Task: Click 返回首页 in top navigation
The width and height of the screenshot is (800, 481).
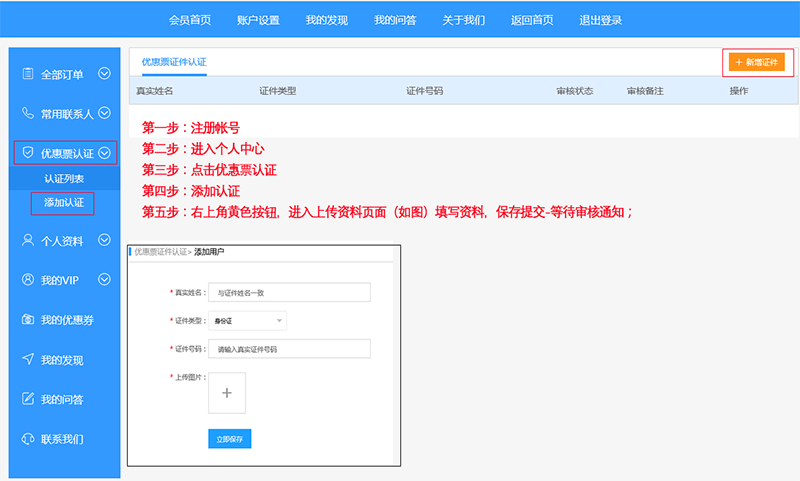Action: click(x=532, y=20)
